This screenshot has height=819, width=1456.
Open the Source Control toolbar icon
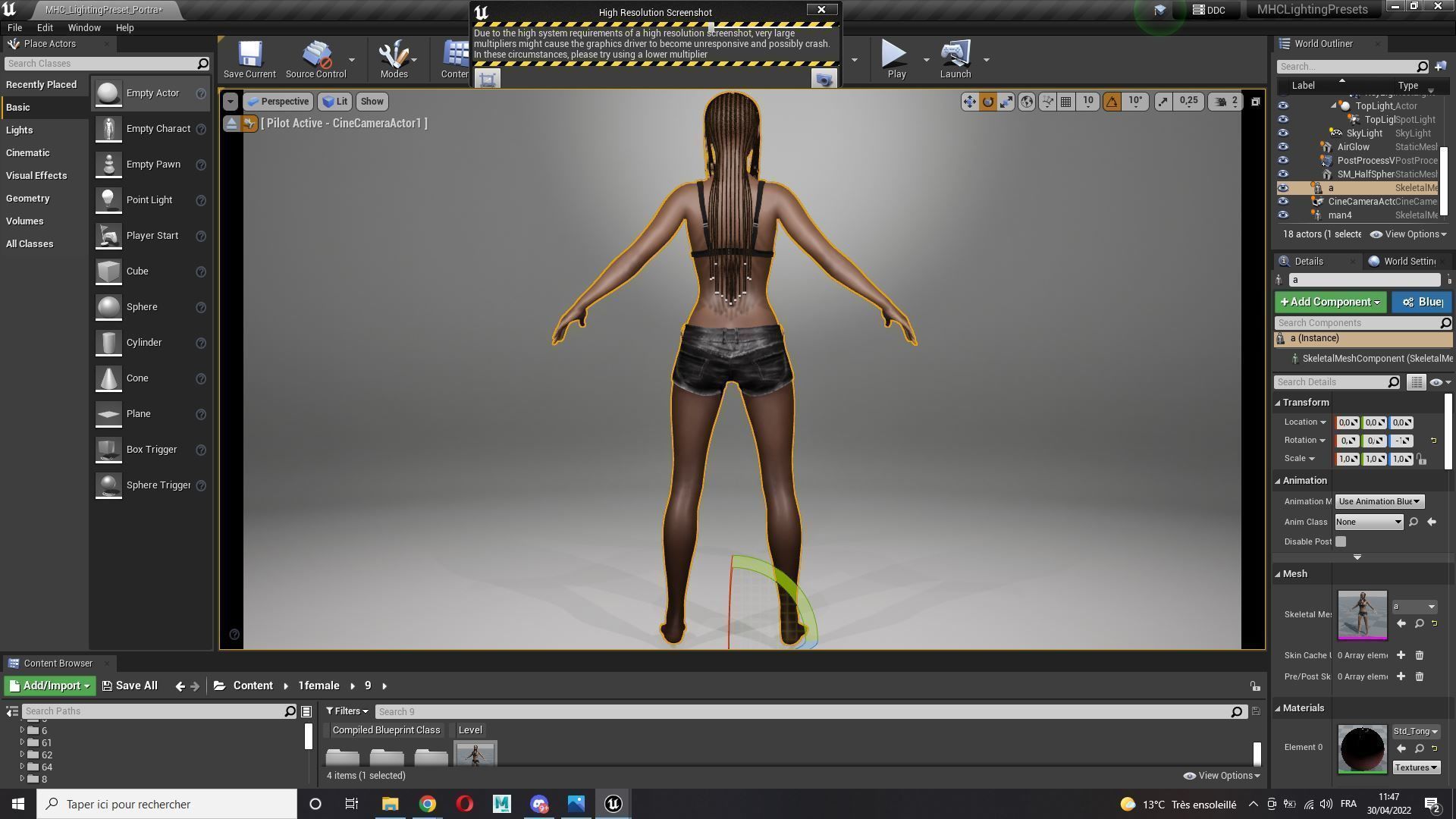[x=315, y=59]
